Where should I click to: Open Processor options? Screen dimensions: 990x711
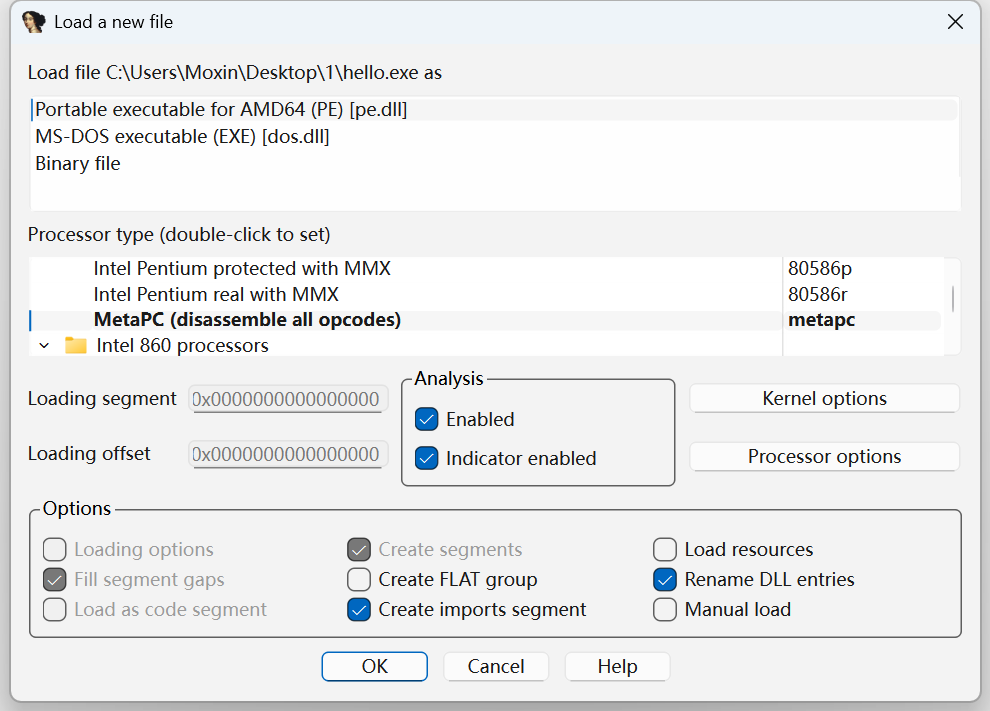(824, 457)
